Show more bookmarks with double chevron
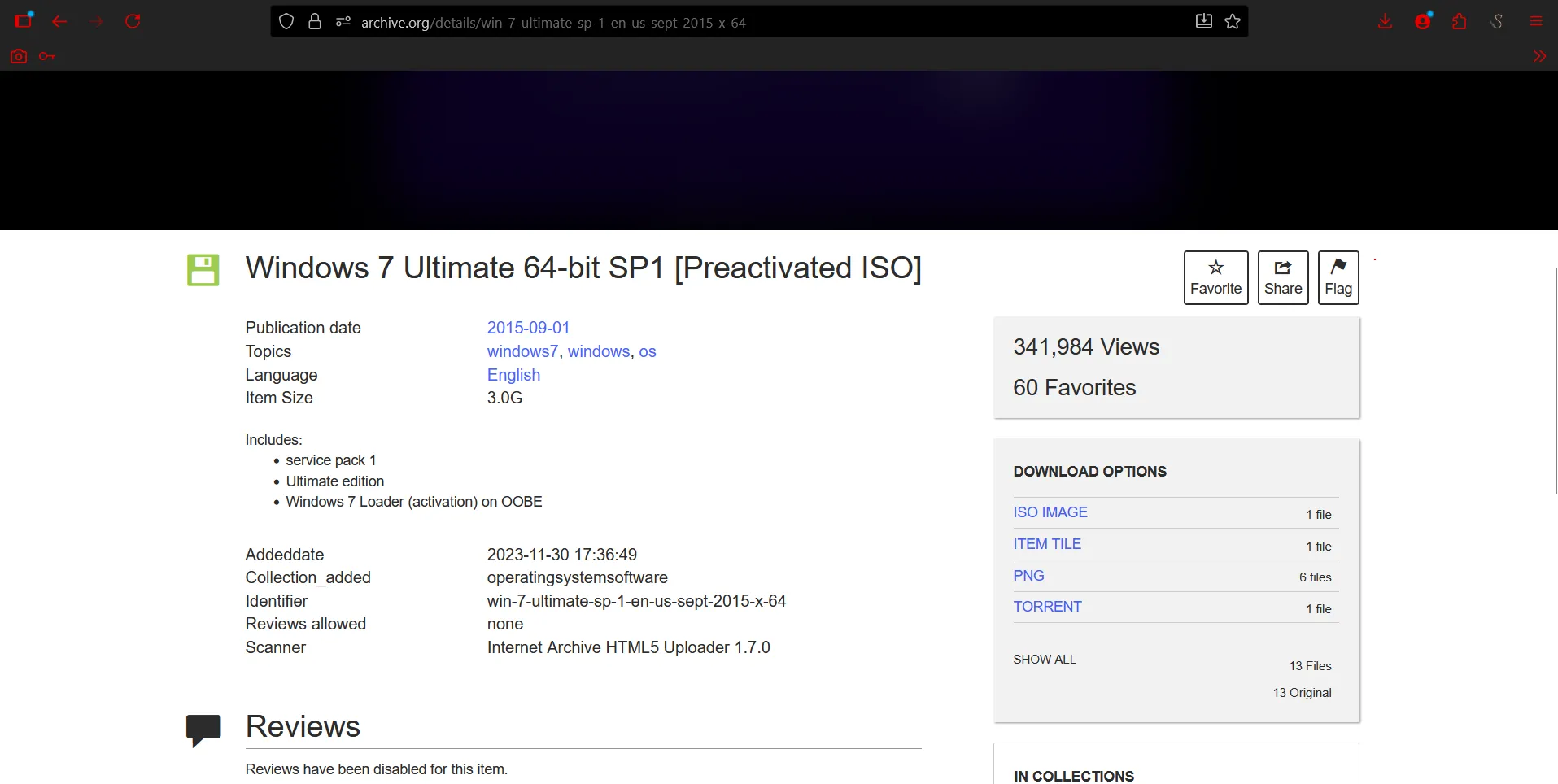 1539,56
